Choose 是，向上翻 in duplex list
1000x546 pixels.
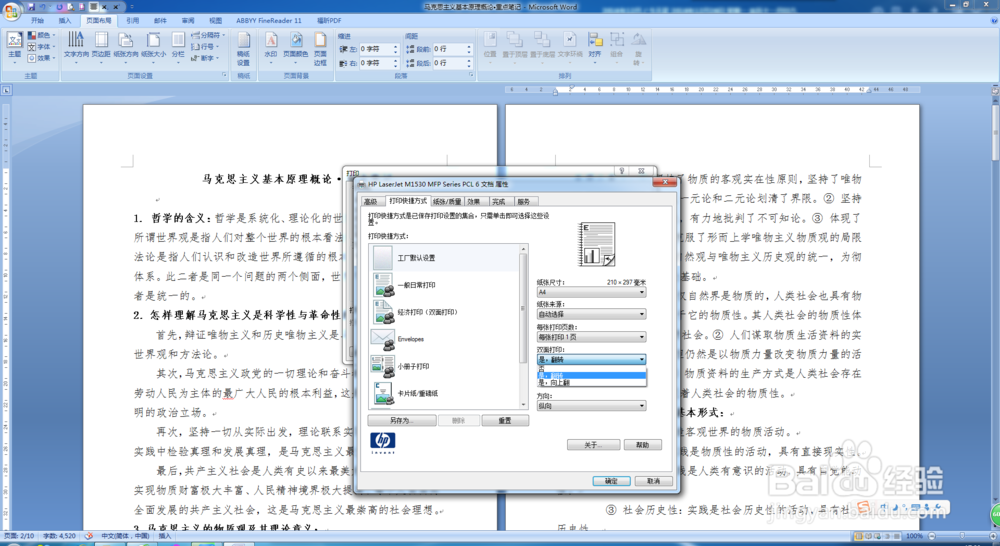[x=591, y=383]
